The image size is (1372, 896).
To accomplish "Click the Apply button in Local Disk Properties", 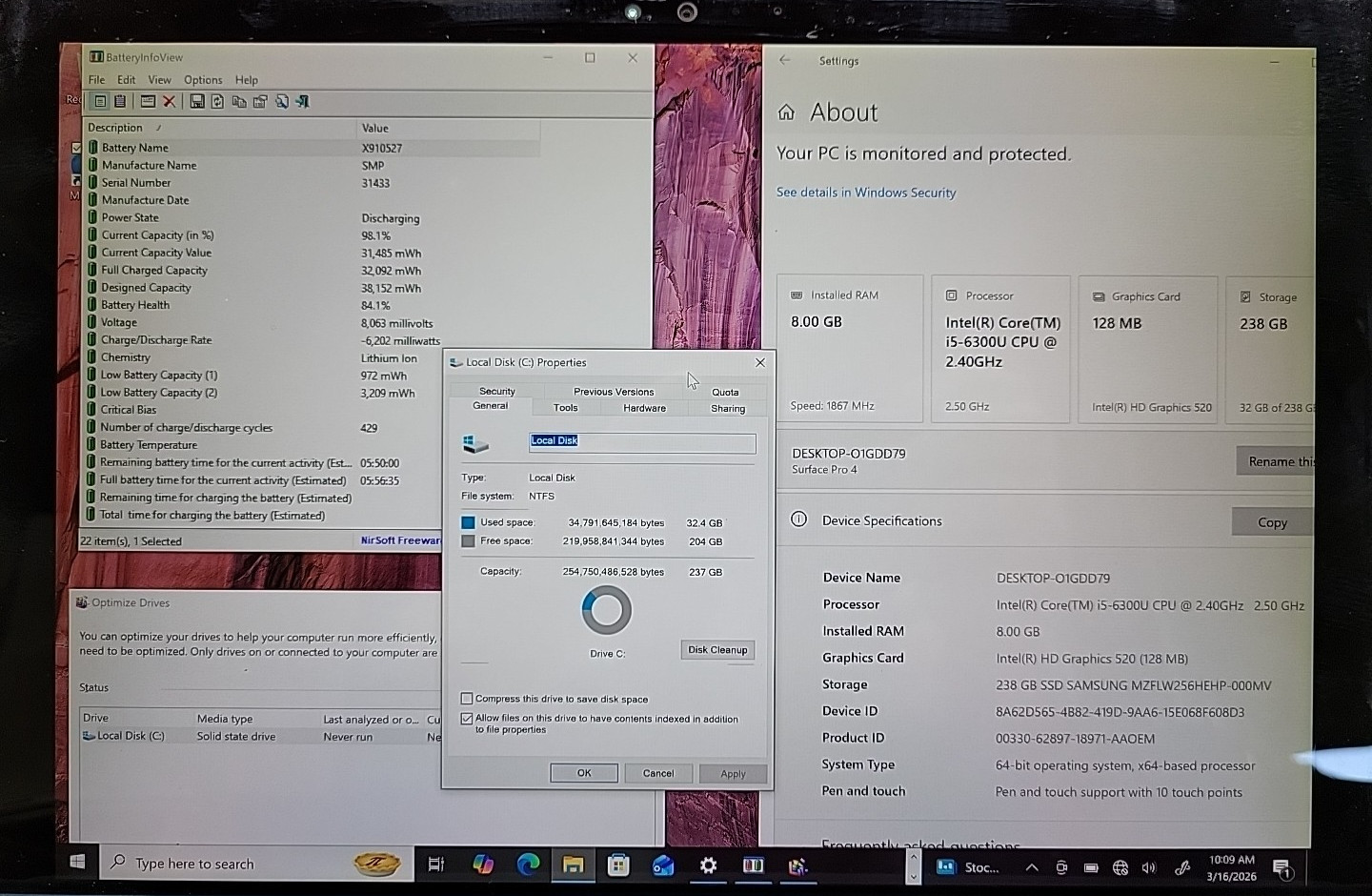I will tap(733, 774).
